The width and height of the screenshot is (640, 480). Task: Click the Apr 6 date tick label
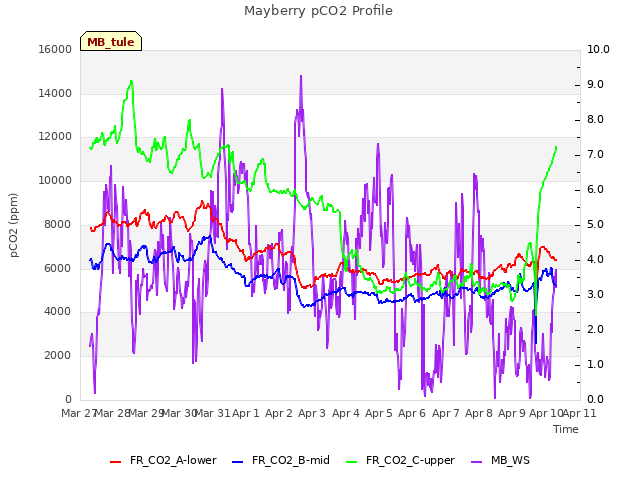click(412, 413)
